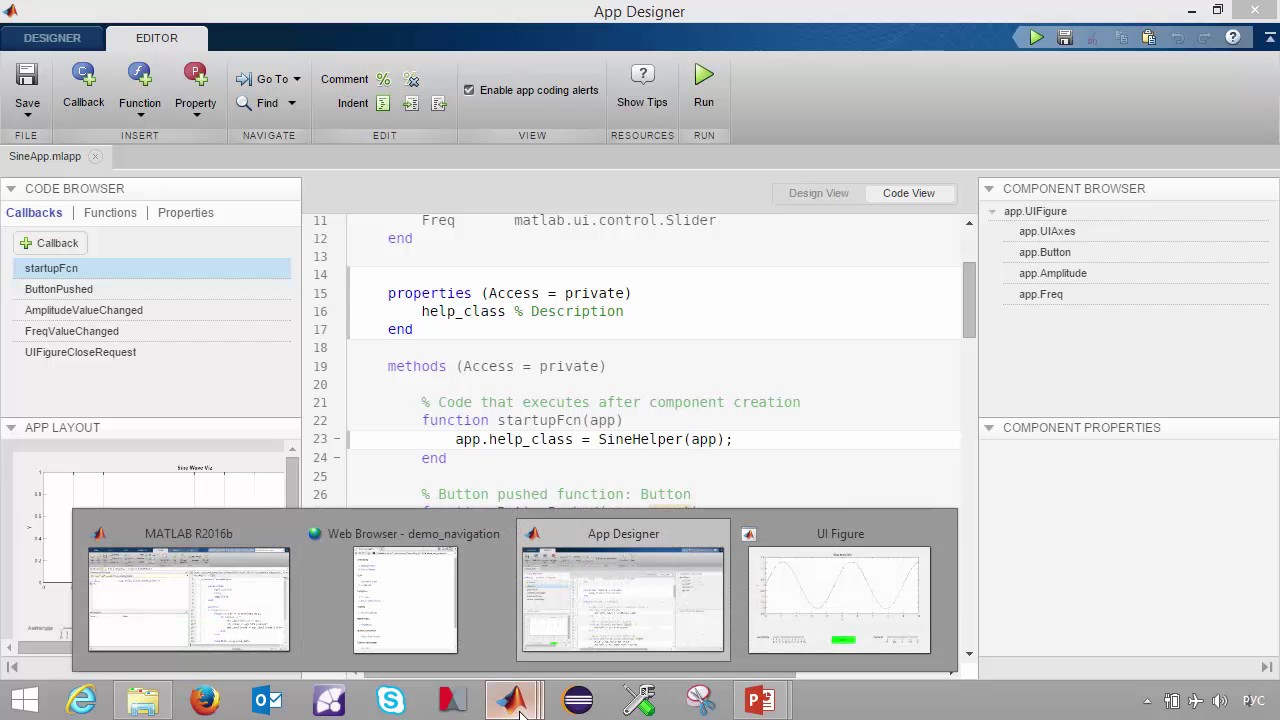Add a callback with the Callback button
Screen dimensions: 1280x720
point(49,243)
